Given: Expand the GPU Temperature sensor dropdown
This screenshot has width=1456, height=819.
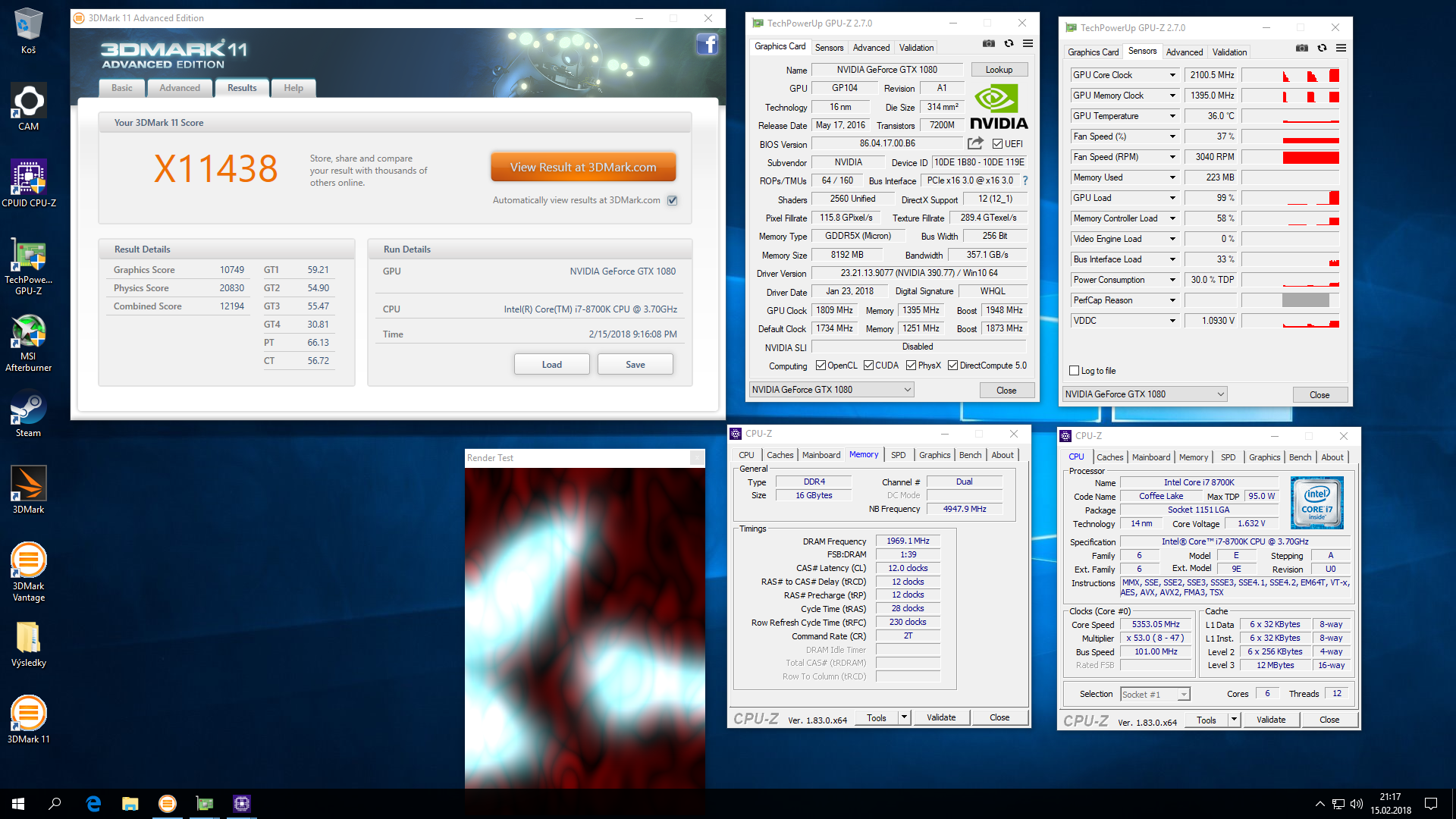Looking at the screenshot, I should click(x=1172, y=116).
